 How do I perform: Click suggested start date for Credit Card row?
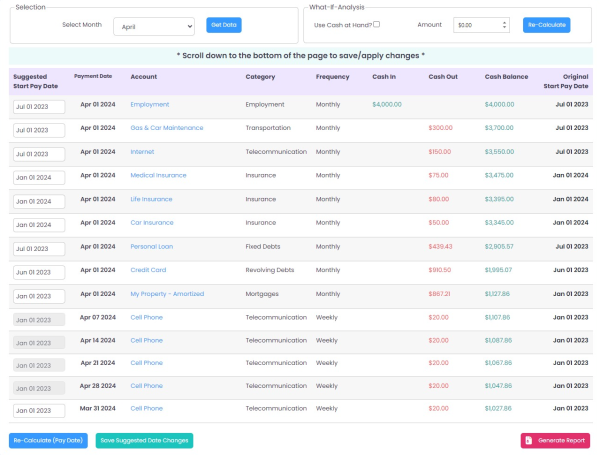38,272
